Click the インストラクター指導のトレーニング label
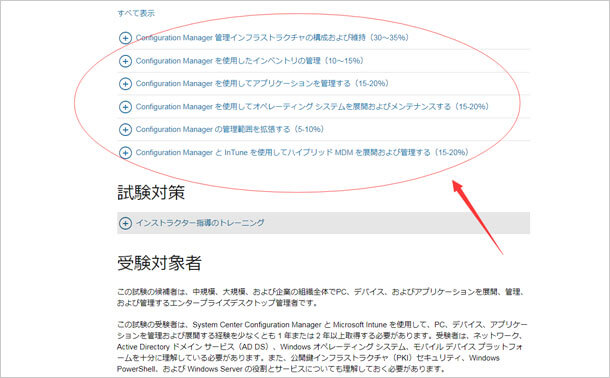This screenshot has height=378, width=610. pyautogui.click(x=200, y=223)
